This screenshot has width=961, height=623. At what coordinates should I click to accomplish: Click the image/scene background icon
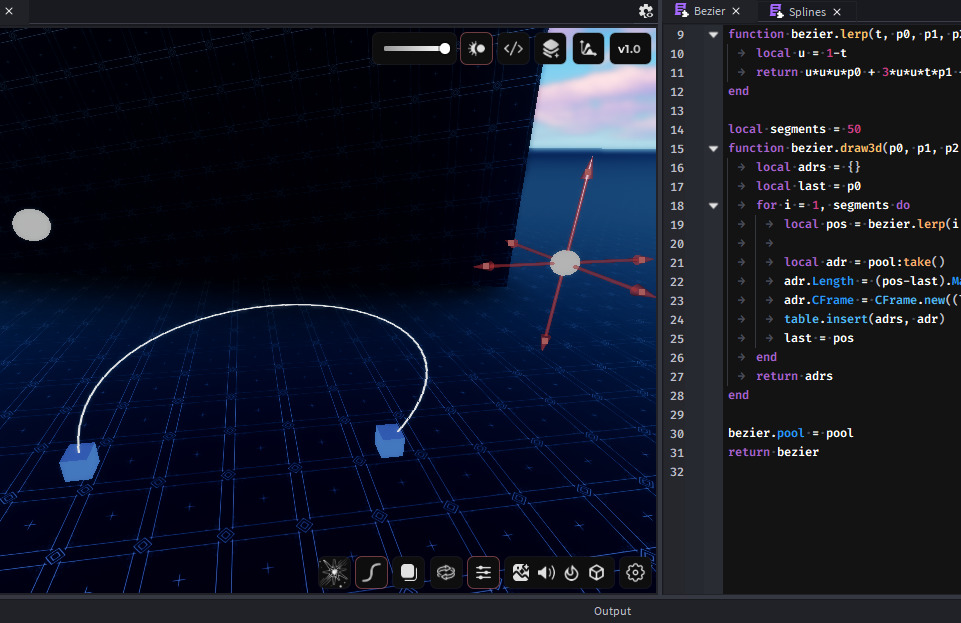[x=521, y=572]
